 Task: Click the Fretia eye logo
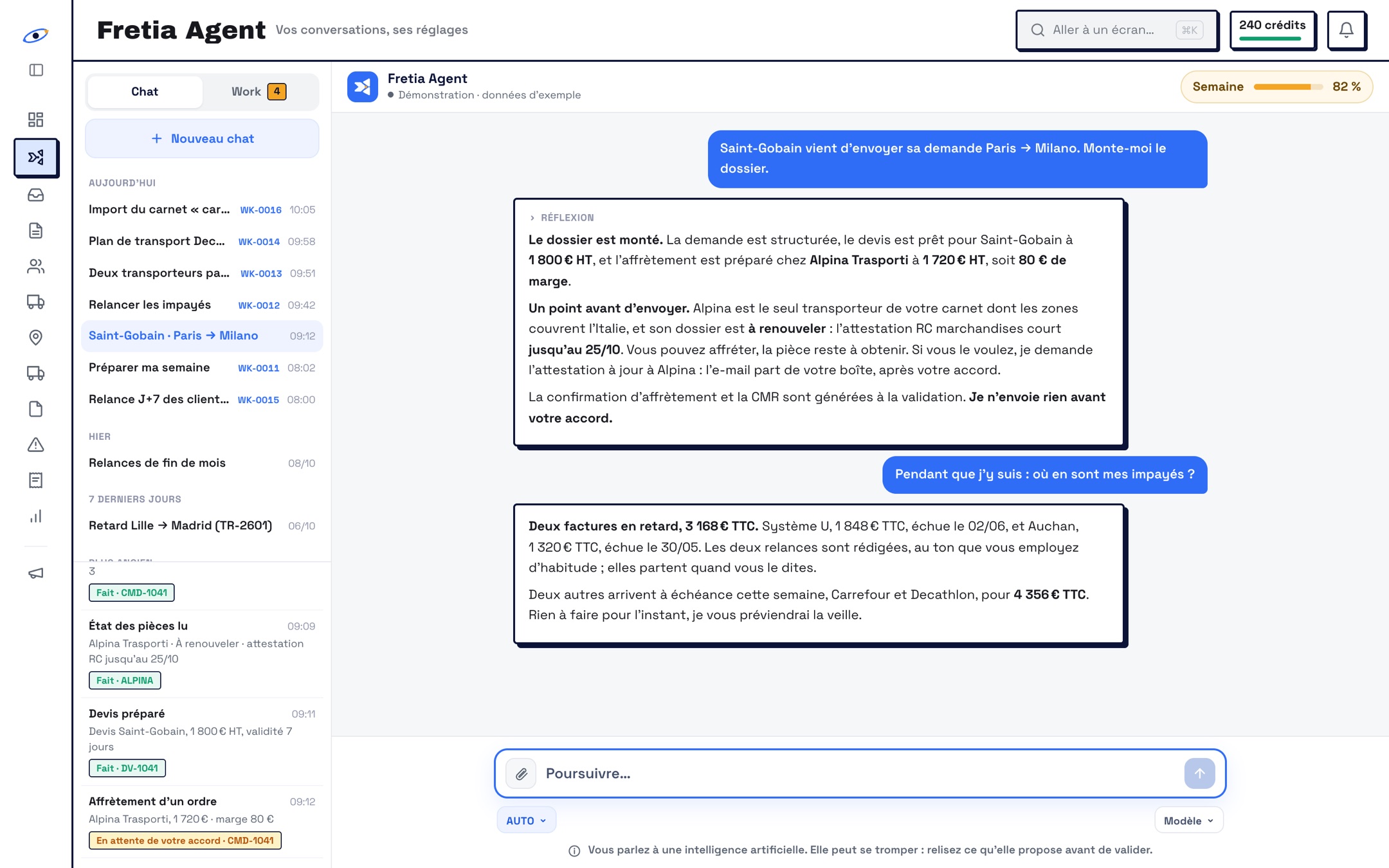coord(35,35)
